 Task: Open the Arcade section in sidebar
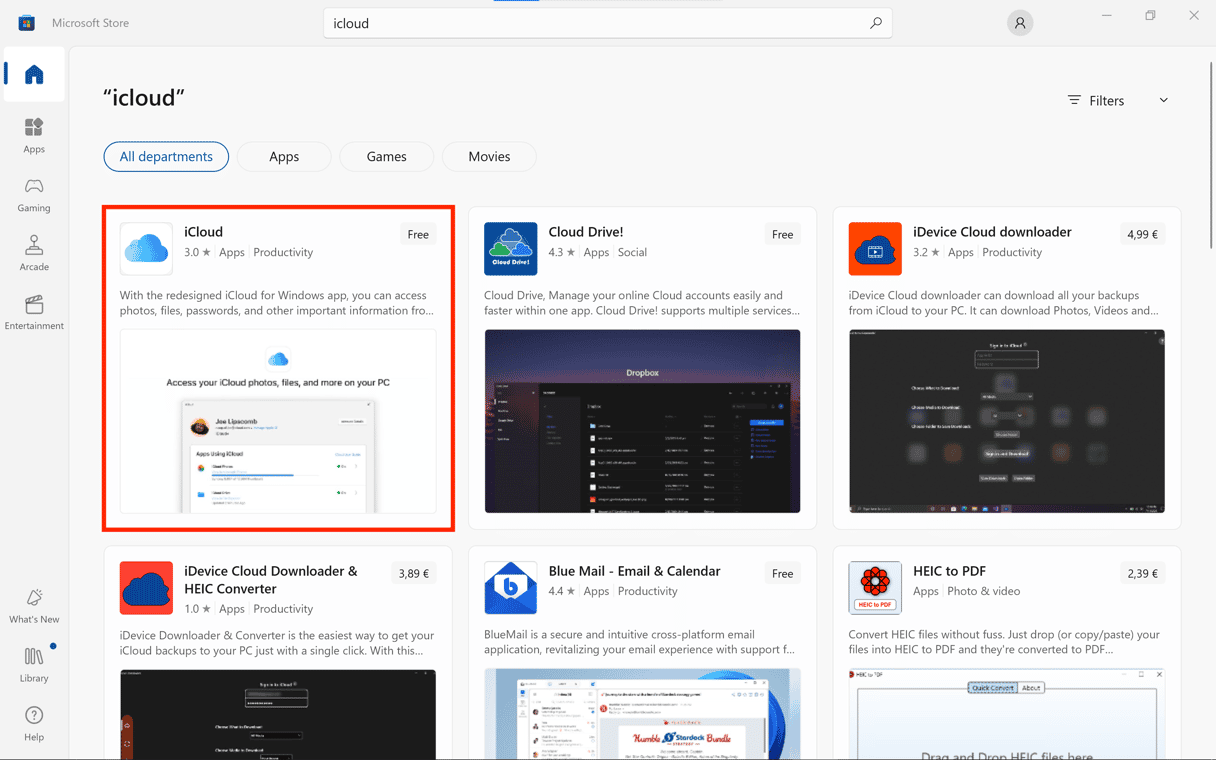pyautogui.click(x=34, y=254)
